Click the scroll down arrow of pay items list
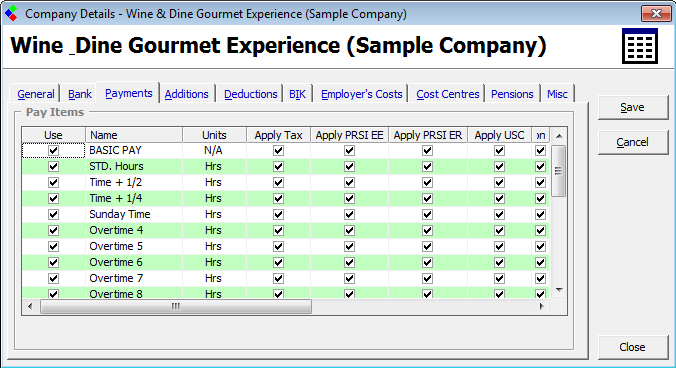The image size is (676, 368). pyautogui.click(x=559, y=290)
